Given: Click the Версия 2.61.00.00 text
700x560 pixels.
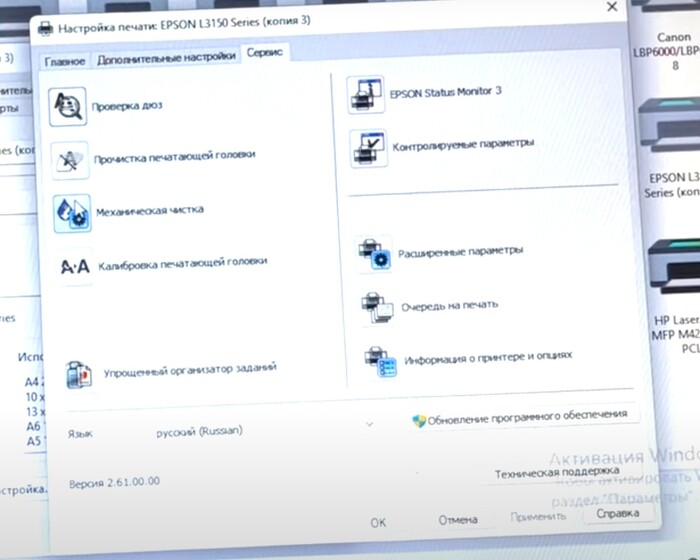Looking at the screenshot, I should pos(114,483).
